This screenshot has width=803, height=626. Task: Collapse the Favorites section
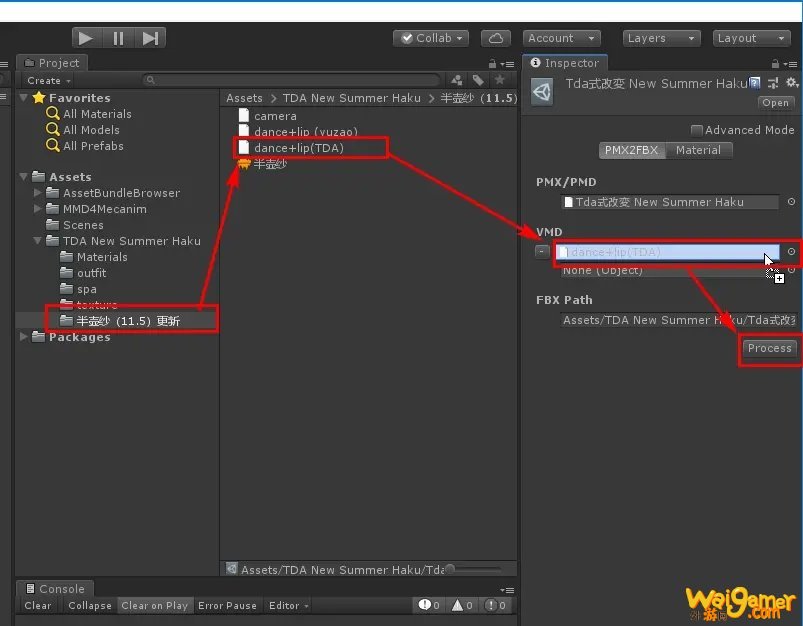tap(24, 97)
